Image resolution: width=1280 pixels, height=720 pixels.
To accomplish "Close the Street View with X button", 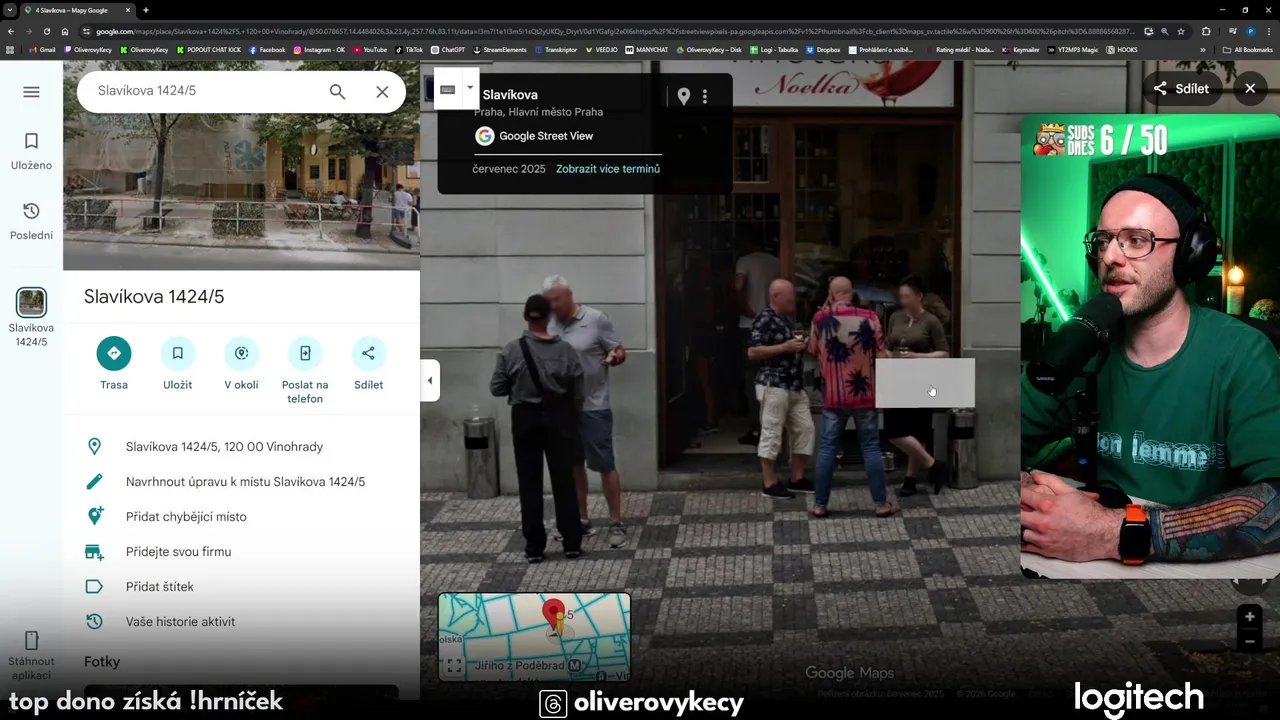I will pos(1250,88).
